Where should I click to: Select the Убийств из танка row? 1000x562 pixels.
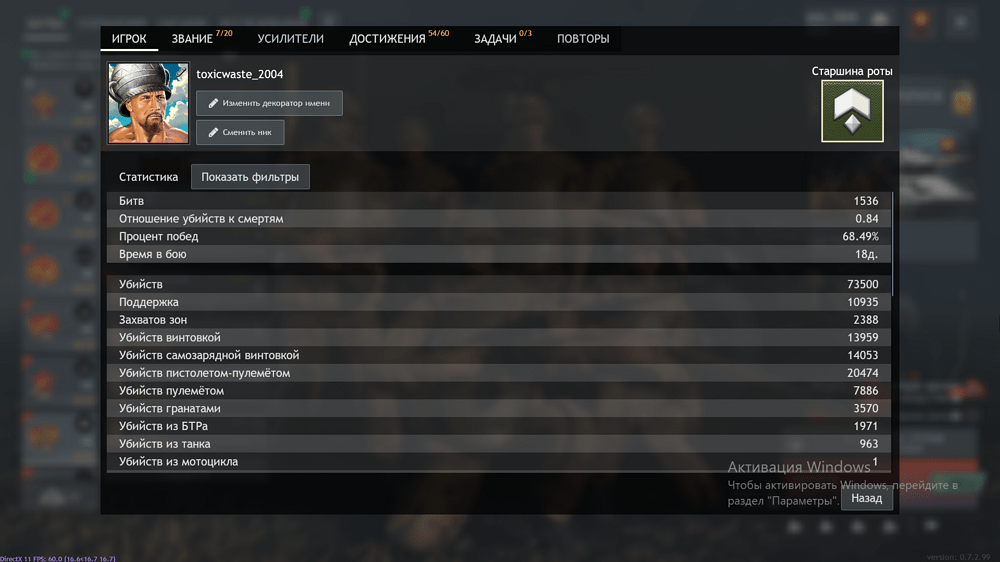(x=498, y=444)
